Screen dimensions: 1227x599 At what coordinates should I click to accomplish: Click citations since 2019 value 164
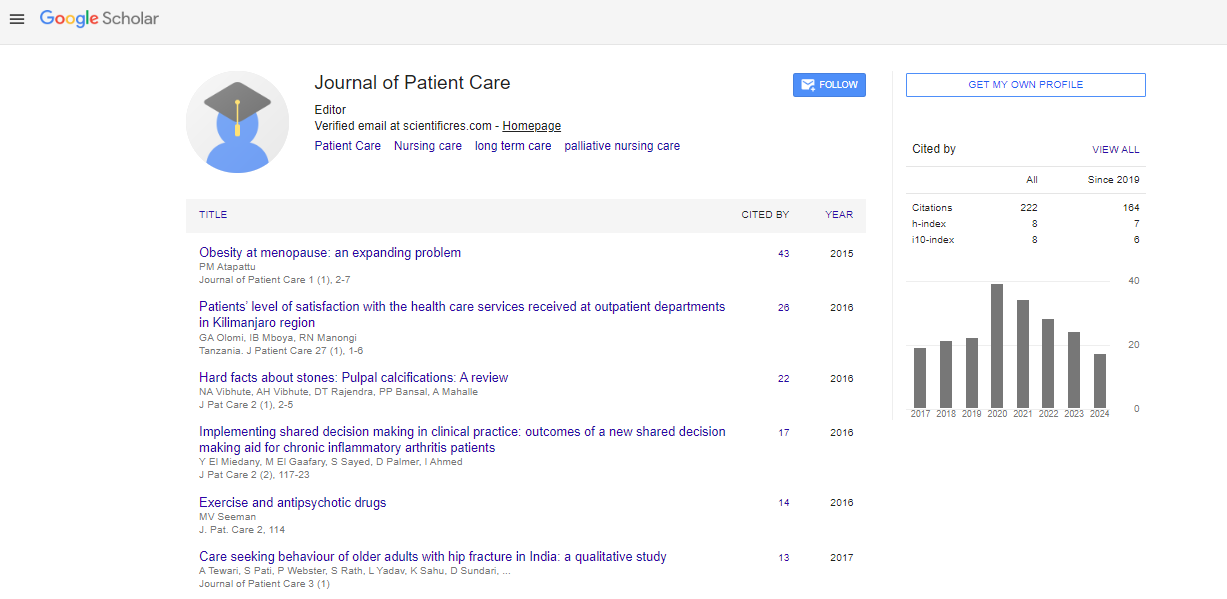(x=1131, y=208)
